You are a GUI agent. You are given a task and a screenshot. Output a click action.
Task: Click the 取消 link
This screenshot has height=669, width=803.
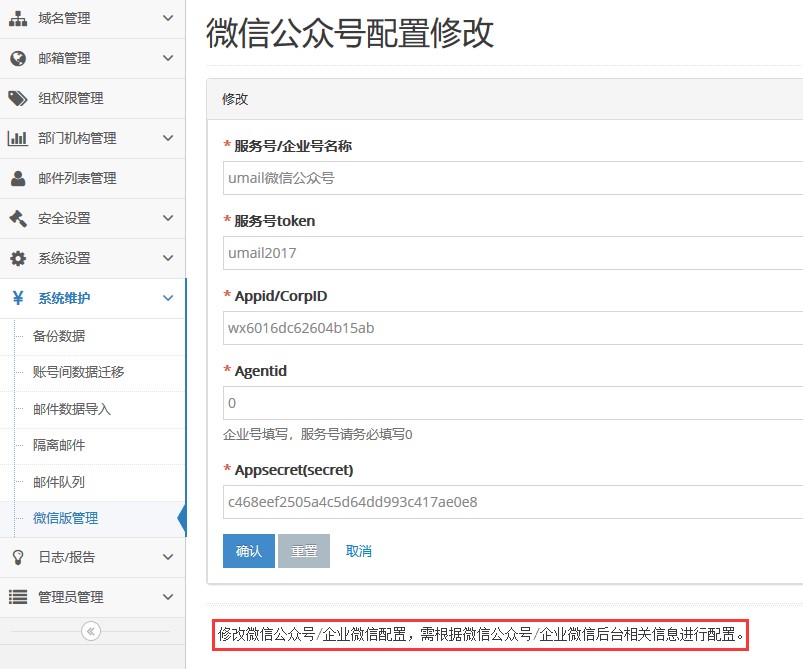coord(358,551)
